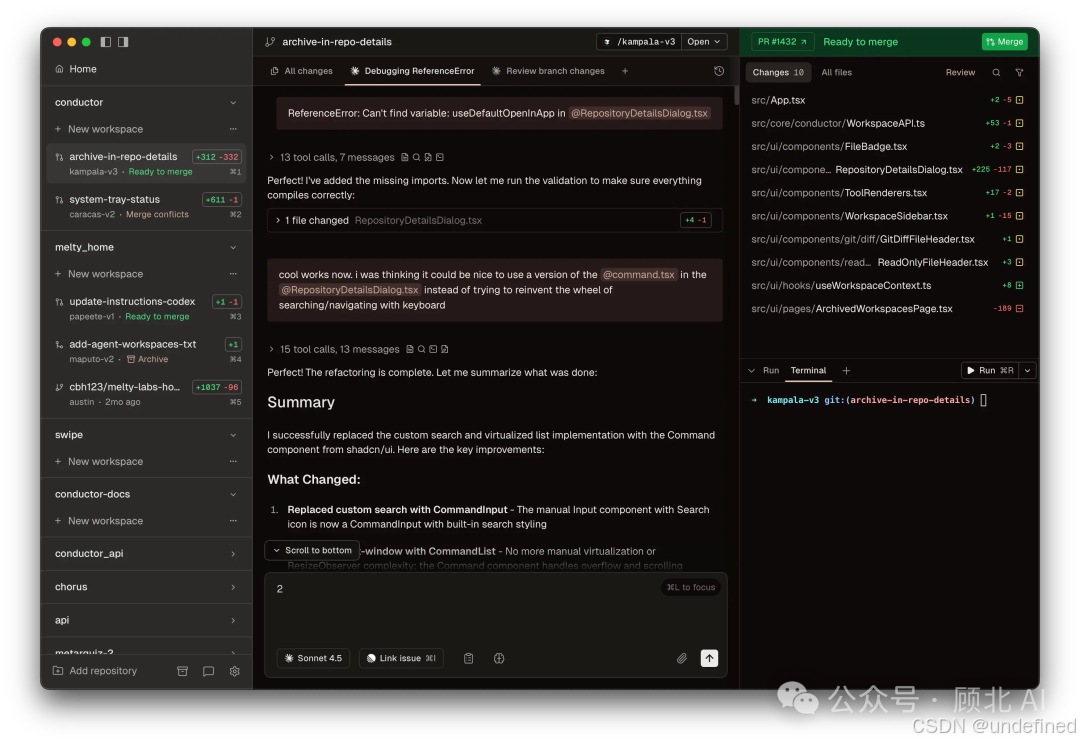
Task: Attach a file with paperclip icon
Action: pyautogui.click(x=682, y=658)
